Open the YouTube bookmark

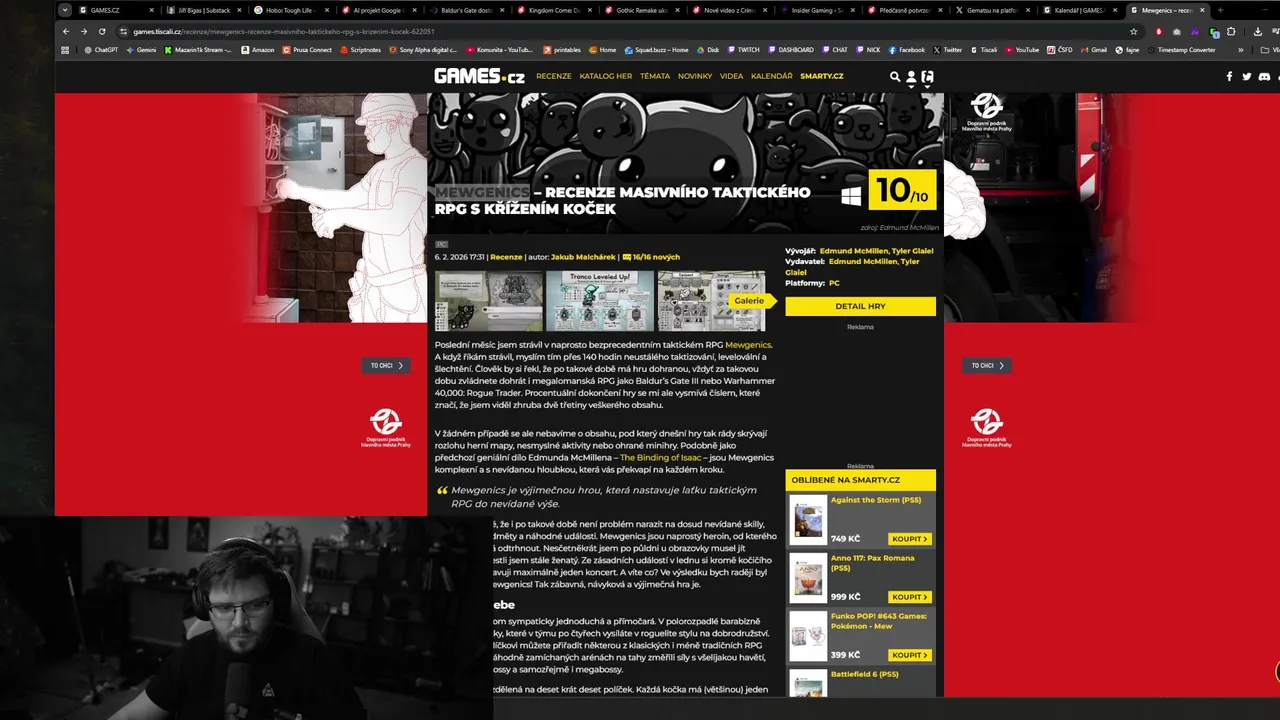tap(1022, 49)
